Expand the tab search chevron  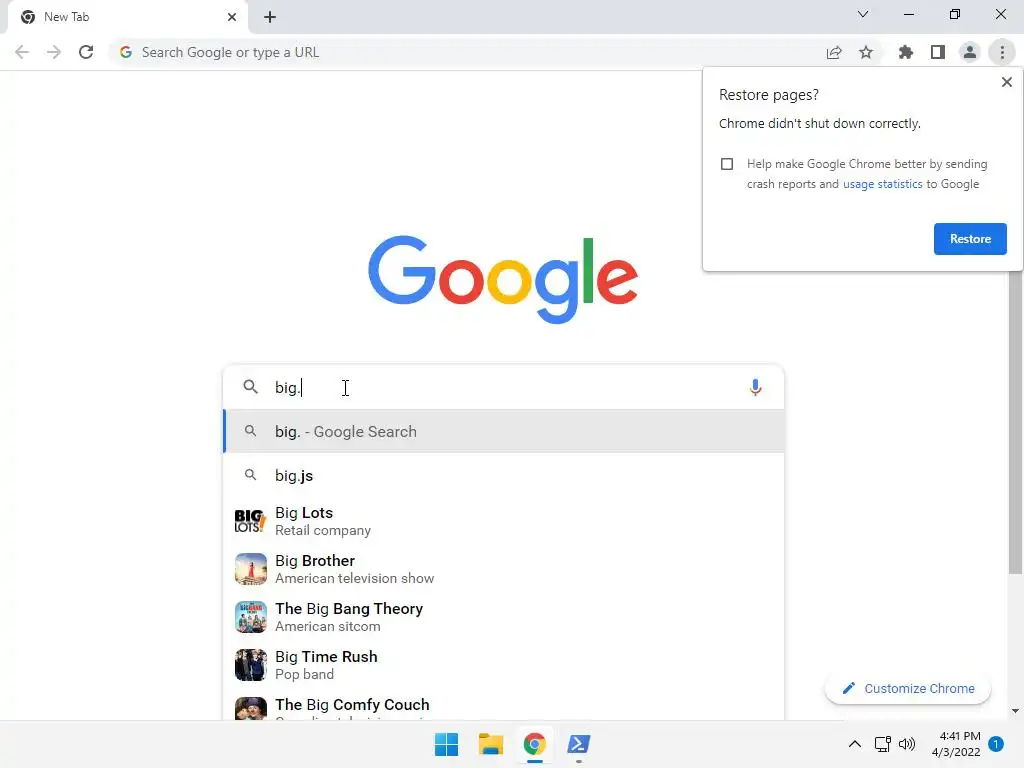coord(863,14)
